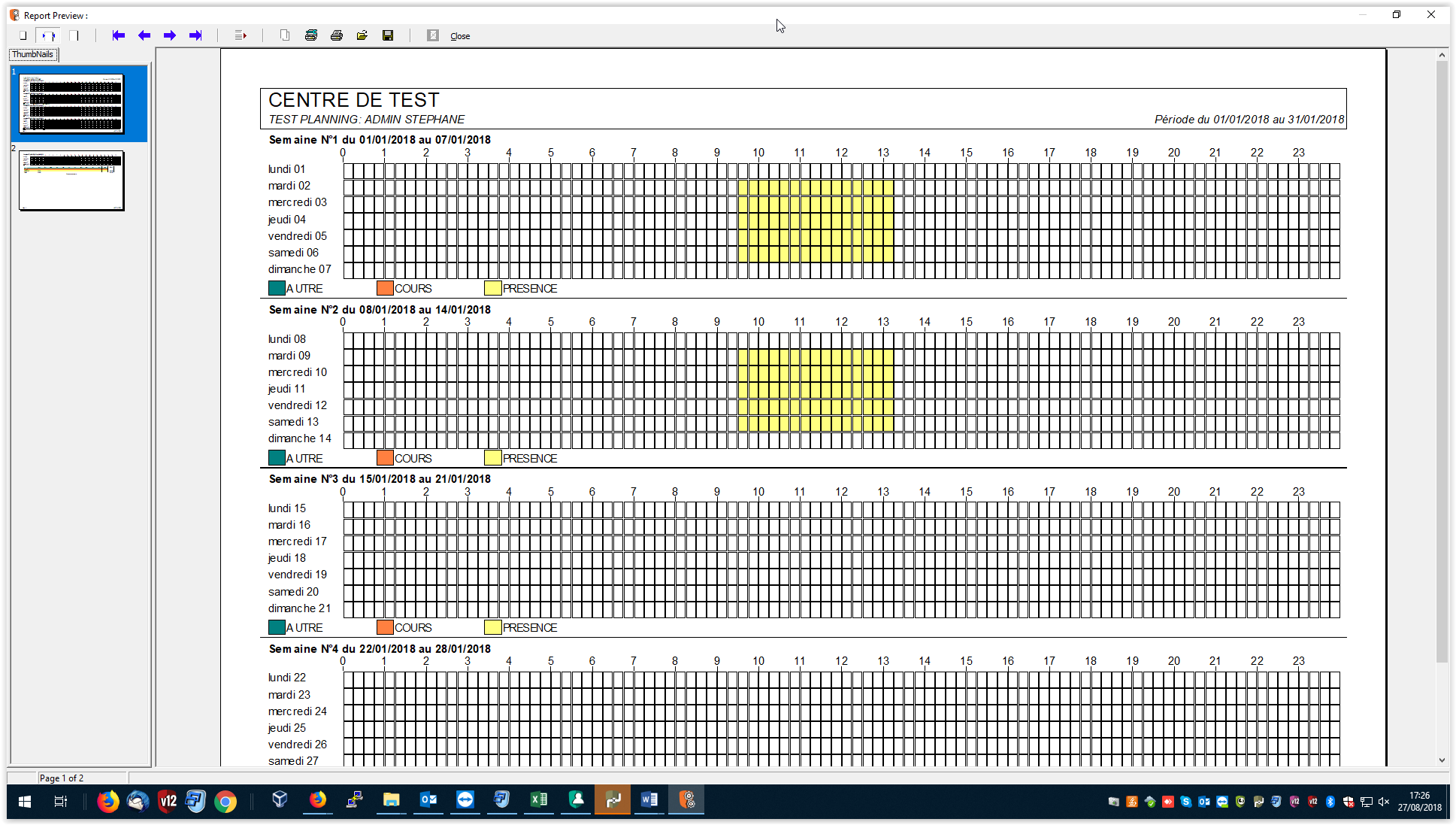Click the AUTRE teal swatch under Semaine N°1

(x=277, y=288)
